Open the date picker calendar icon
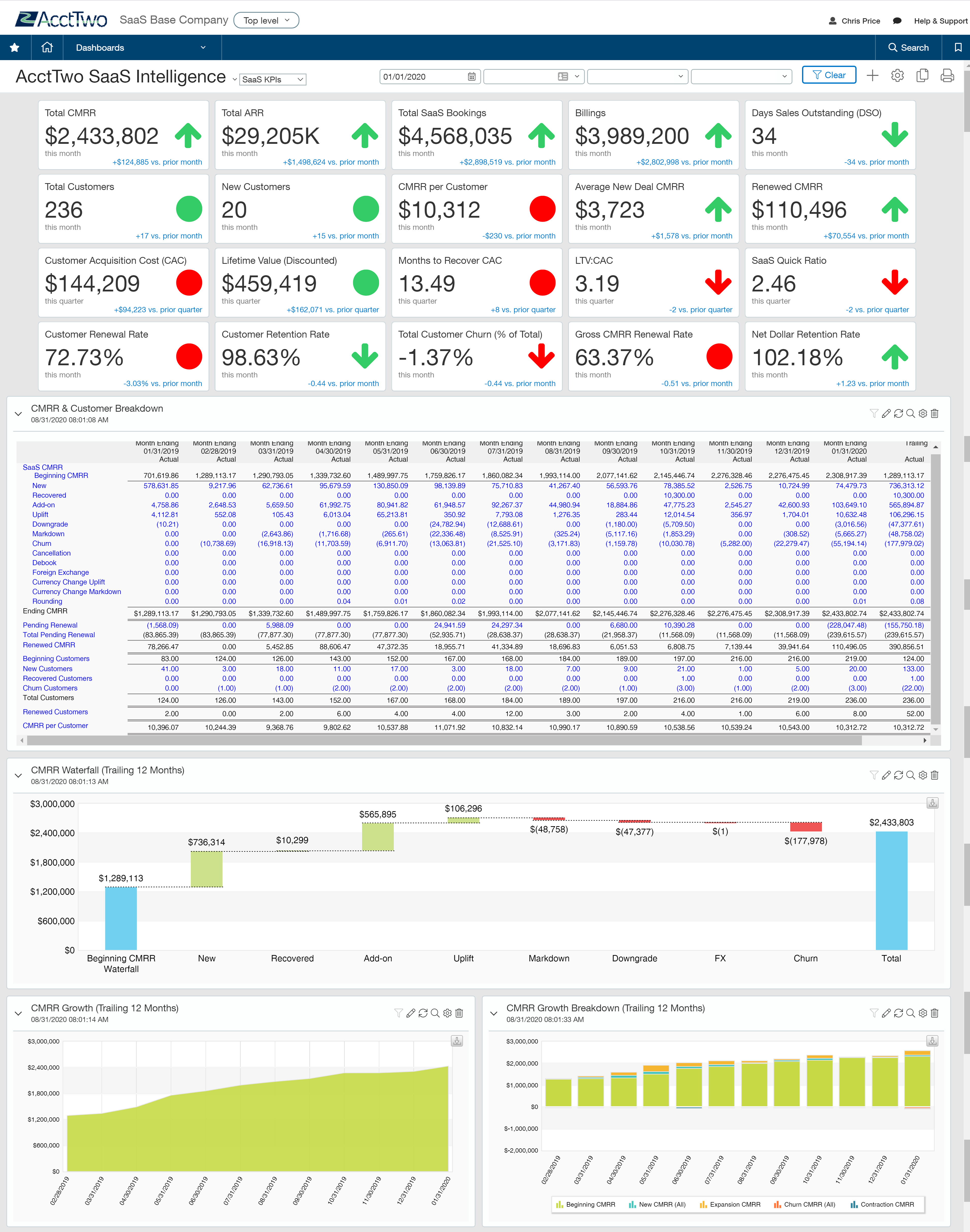This screenshot has height=1232, width=970. pyautogui.click(x=471, y=77)
